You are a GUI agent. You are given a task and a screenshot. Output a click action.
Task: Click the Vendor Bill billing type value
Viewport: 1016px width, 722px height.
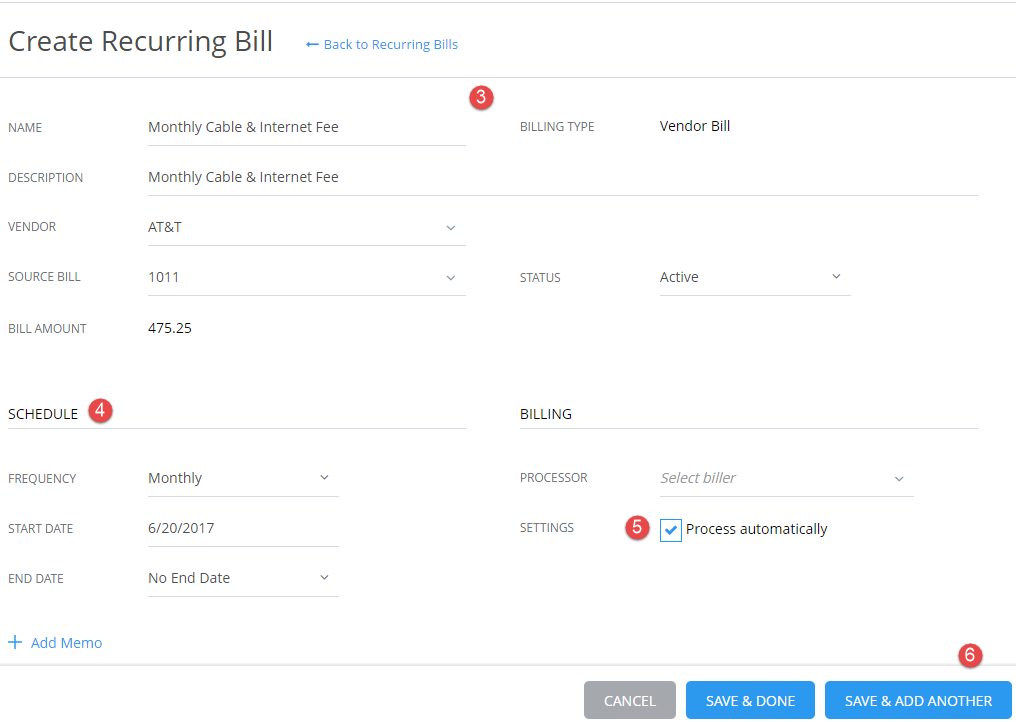pyautogui.click(x=695, y=126)
